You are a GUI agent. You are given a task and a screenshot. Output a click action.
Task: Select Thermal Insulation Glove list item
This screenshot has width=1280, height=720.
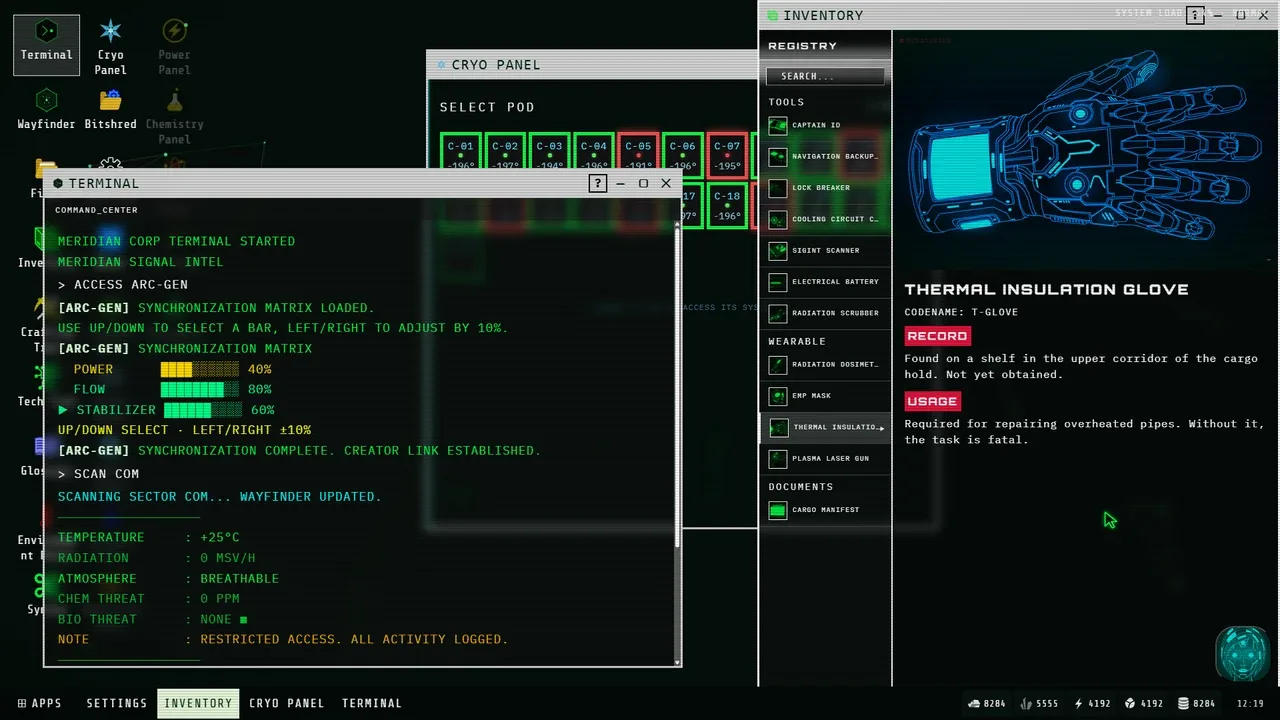pos(825,427)
